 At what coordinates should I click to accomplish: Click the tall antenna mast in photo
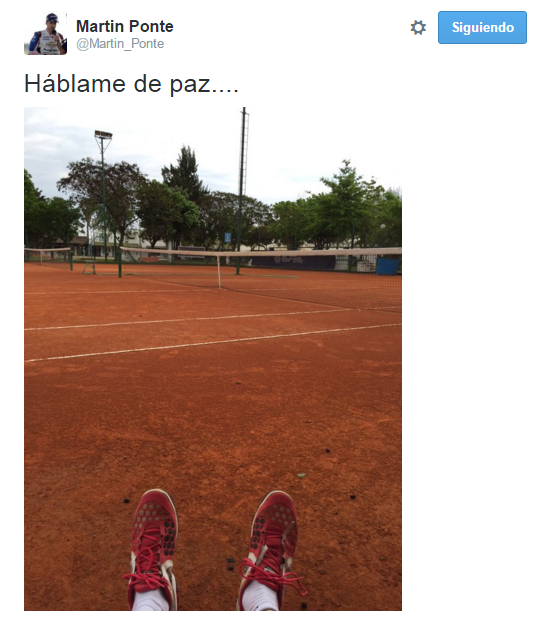coord(241,189)
